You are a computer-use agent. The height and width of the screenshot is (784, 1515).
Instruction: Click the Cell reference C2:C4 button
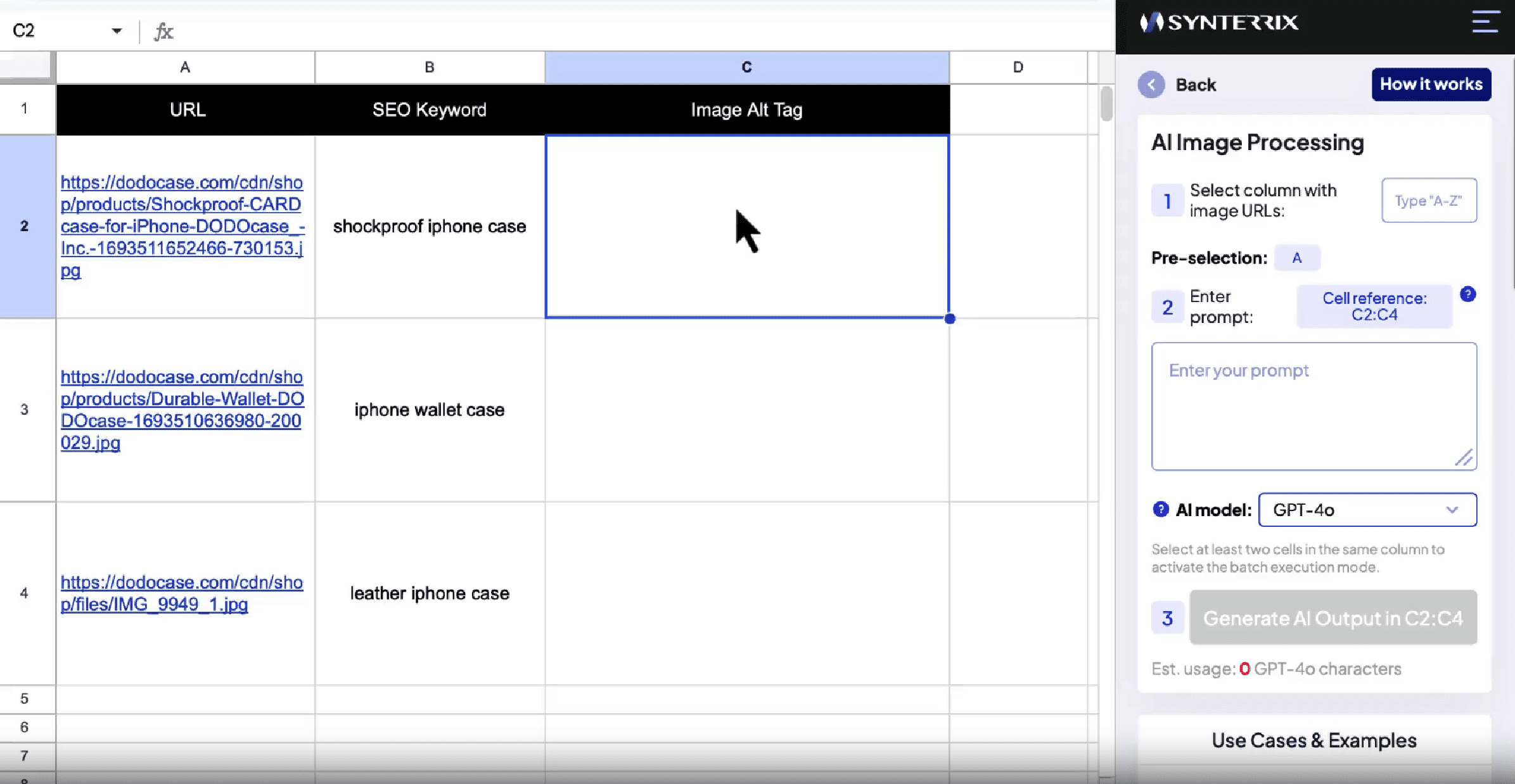coord(1374,307)
